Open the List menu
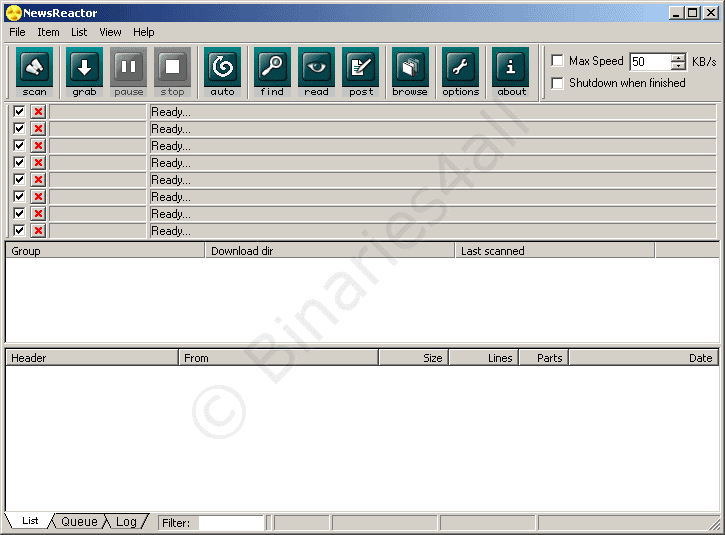The image size is (725, 535). [79, 32]
